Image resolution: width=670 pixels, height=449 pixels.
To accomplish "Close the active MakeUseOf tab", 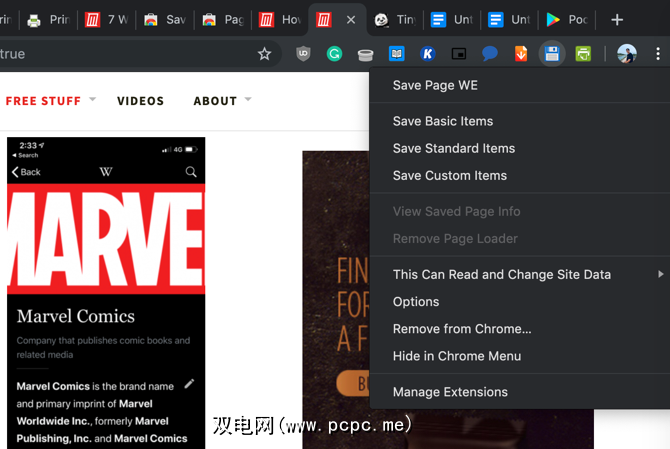I will click(x=351, y=20).
